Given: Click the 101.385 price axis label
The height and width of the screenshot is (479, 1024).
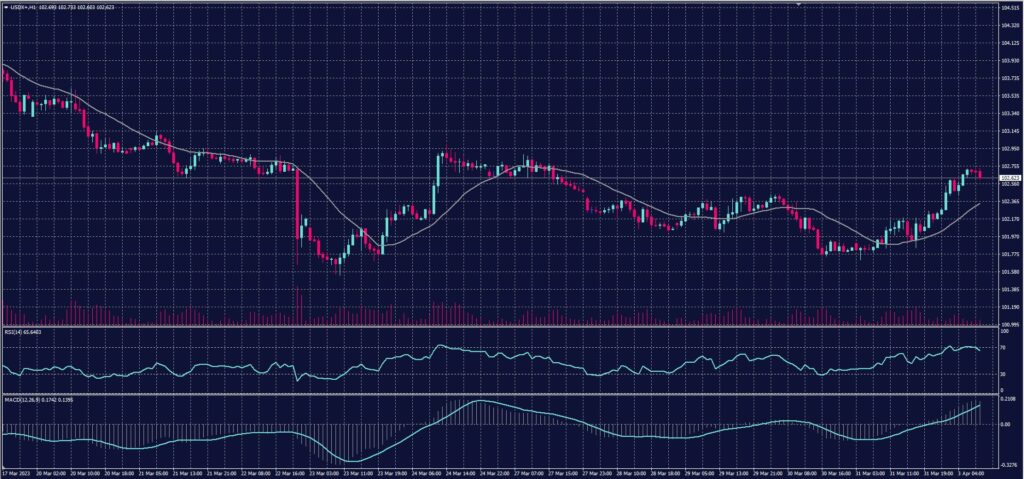Looking at the screenshot, I should tap(1009, 289).
